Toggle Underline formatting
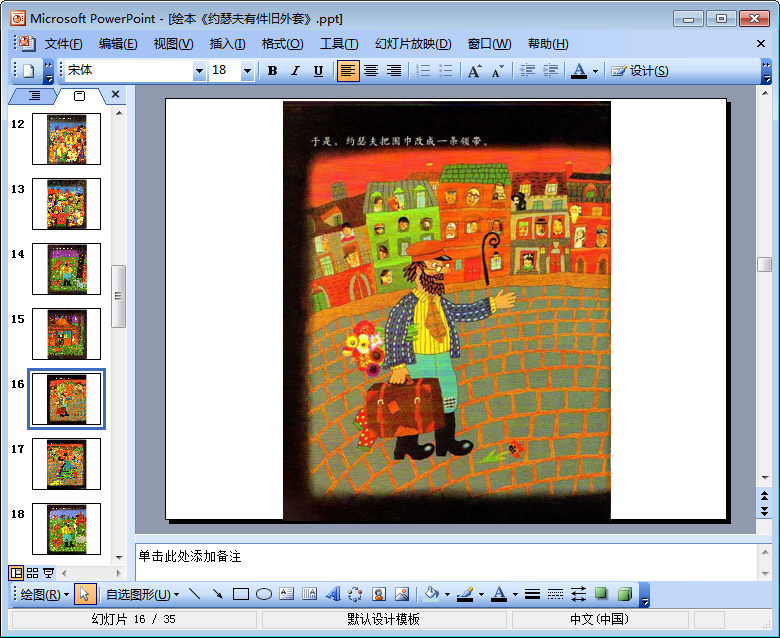Viewport: 780px width, 638px height. (318, 71)
